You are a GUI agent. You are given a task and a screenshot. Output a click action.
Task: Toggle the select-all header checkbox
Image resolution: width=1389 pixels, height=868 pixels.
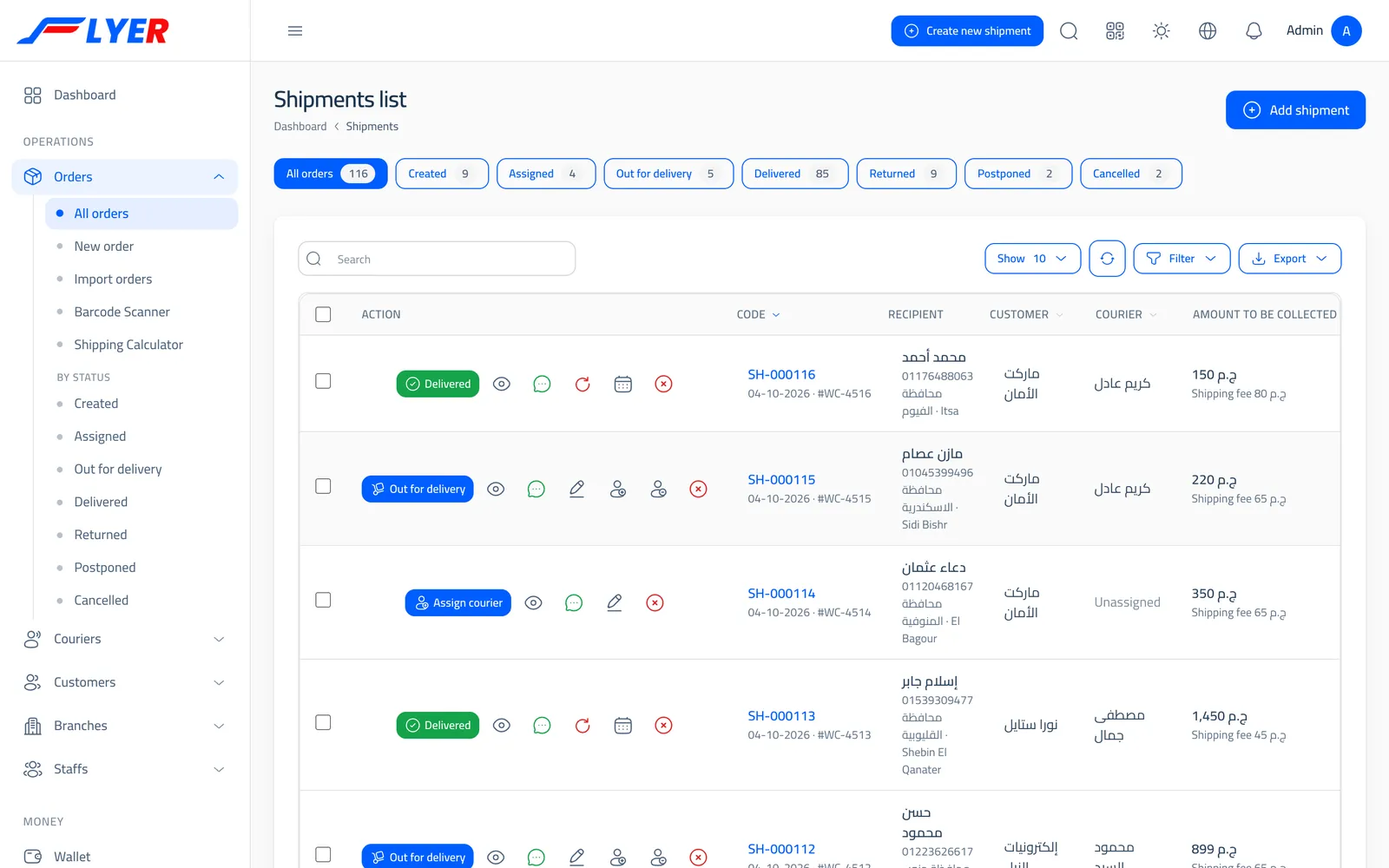tap(323, 314)
